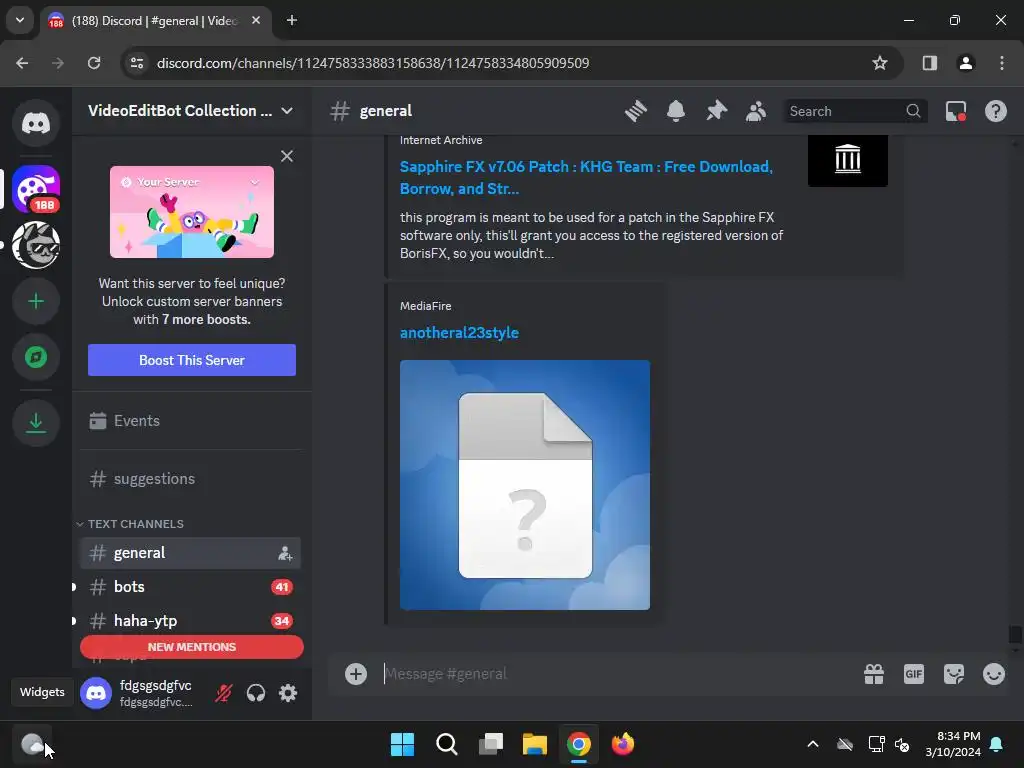Expand VideoEditBot Collection server dropdown

(287, 111)
